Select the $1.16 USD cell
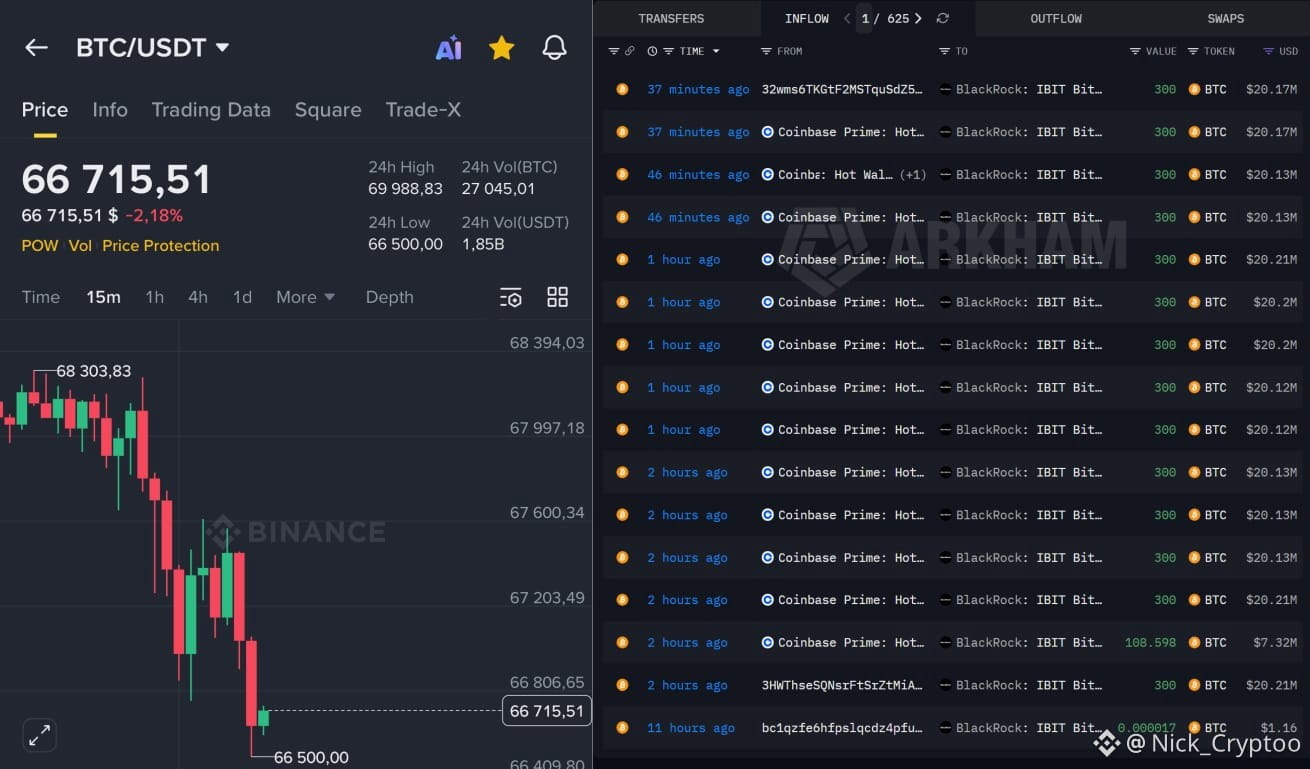Screen dimensions: 1310x769 (1279, 728)
